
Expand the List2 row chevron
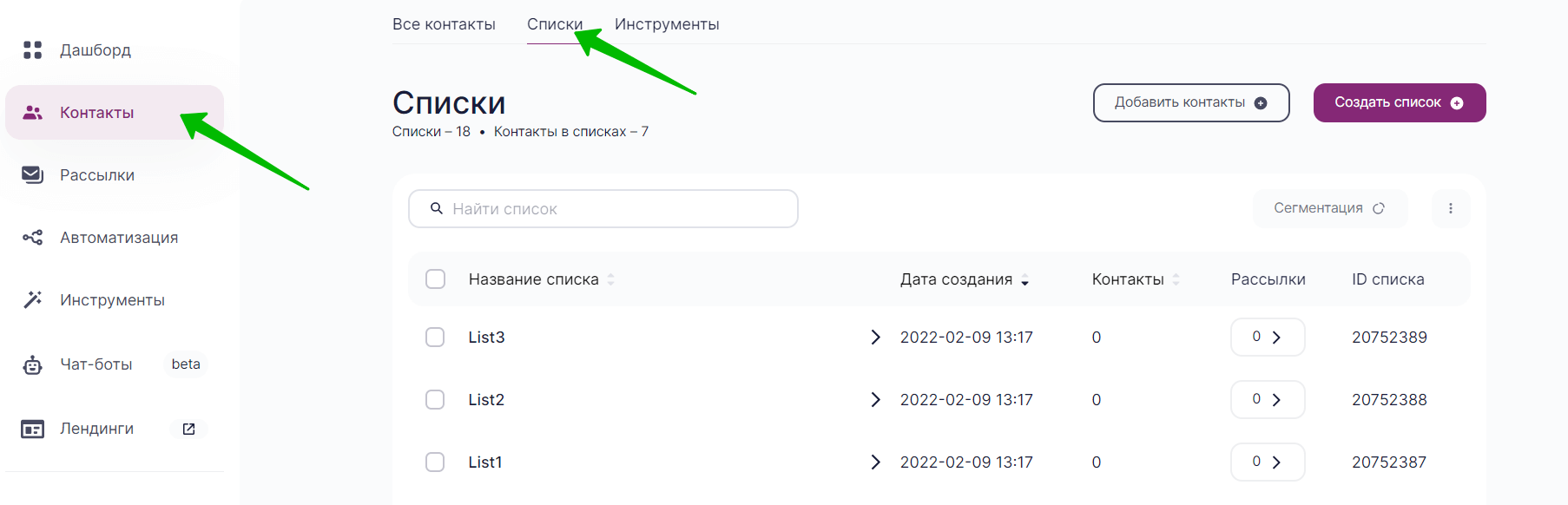coord(875,399)
